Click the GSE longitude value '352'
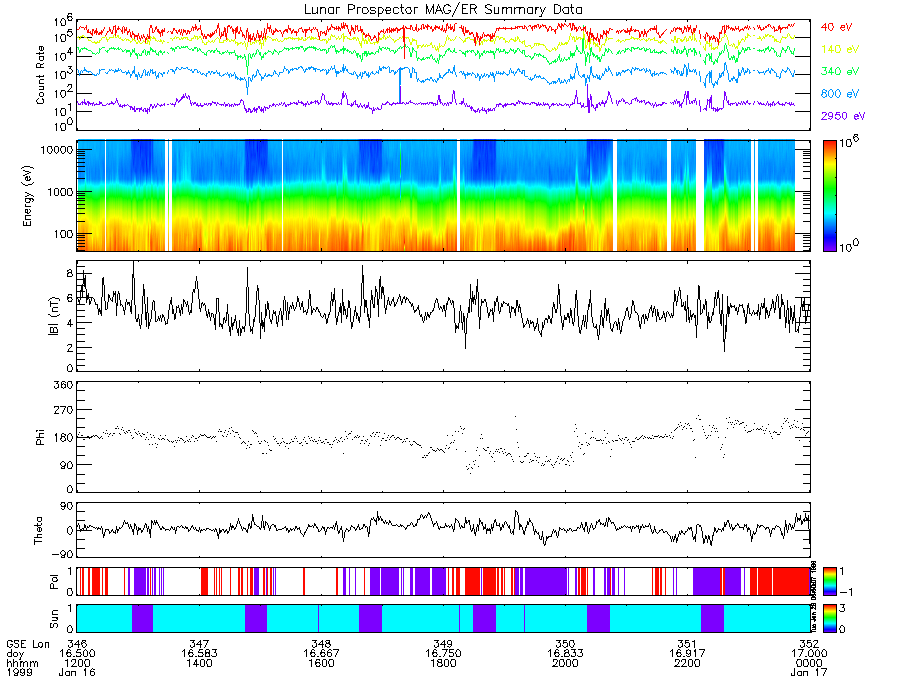This screenshot has height=700, width=900. [809, 644]
